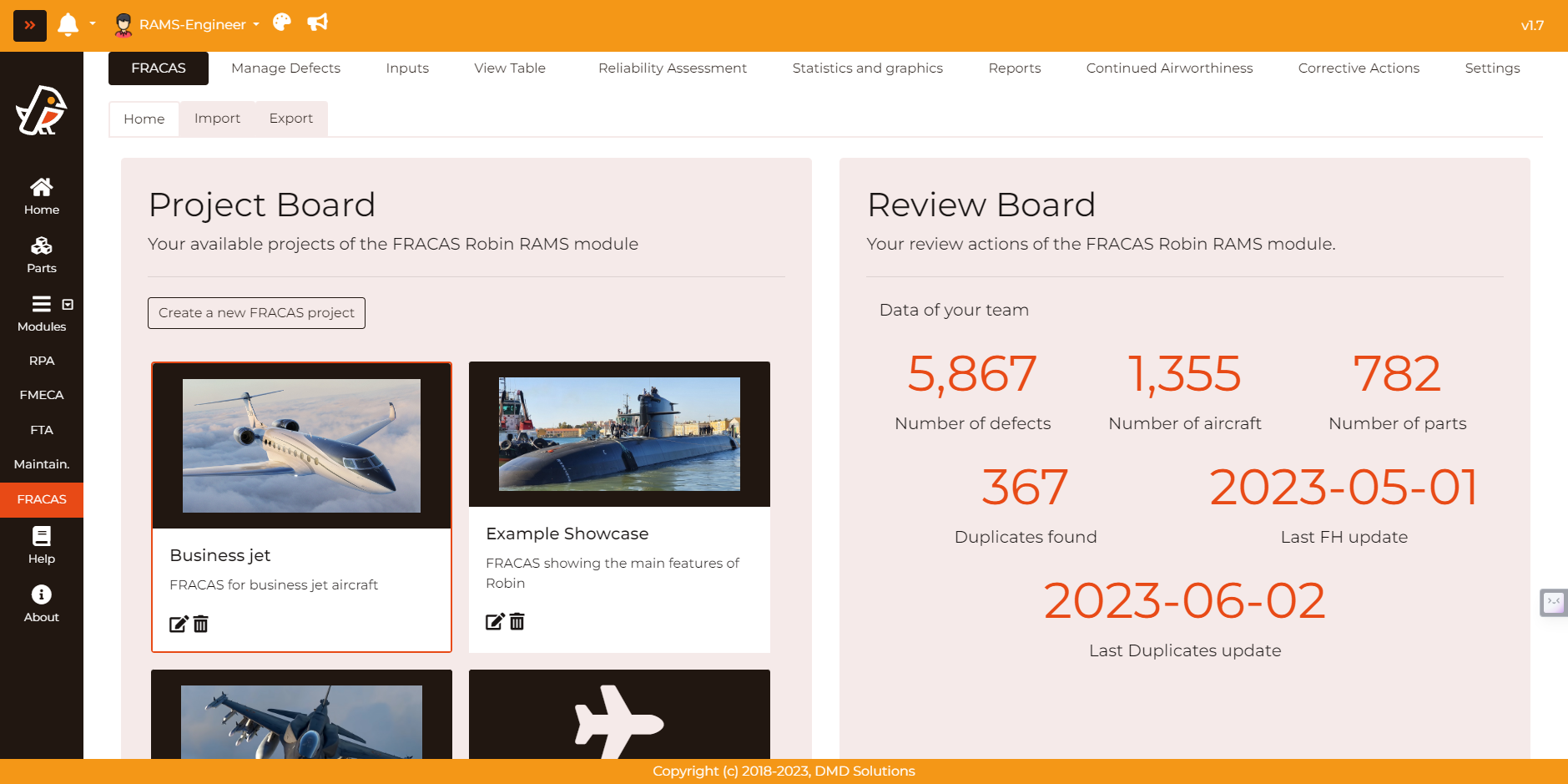
Task: Delete the Business jet project
Action: [201, 624]
